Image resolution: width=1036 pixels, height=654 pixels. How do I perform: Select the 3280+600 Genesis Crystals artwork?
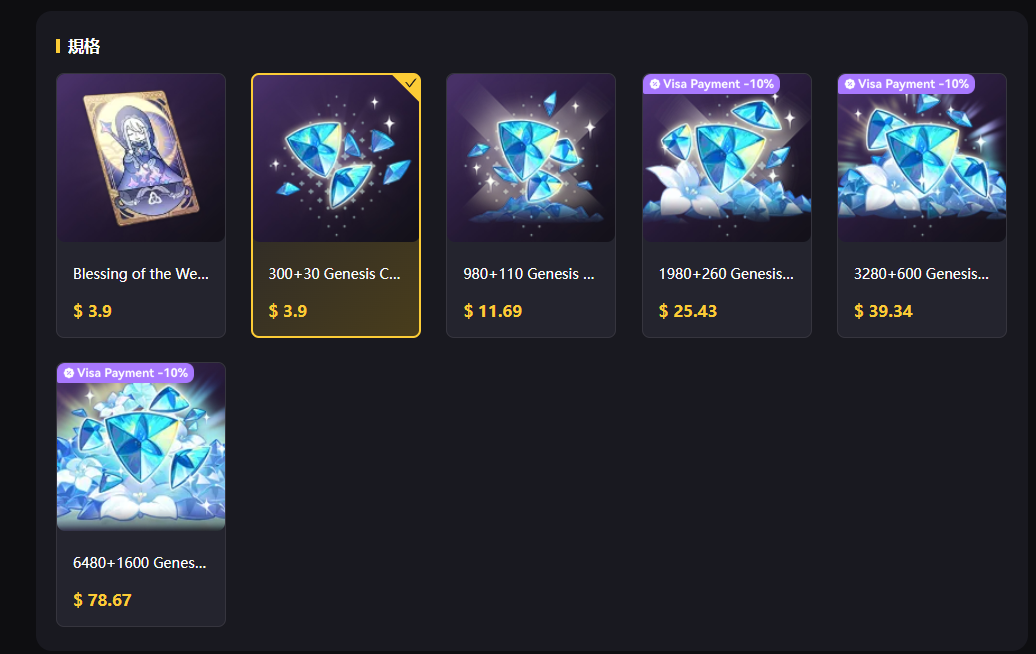(x=922, y=158)
